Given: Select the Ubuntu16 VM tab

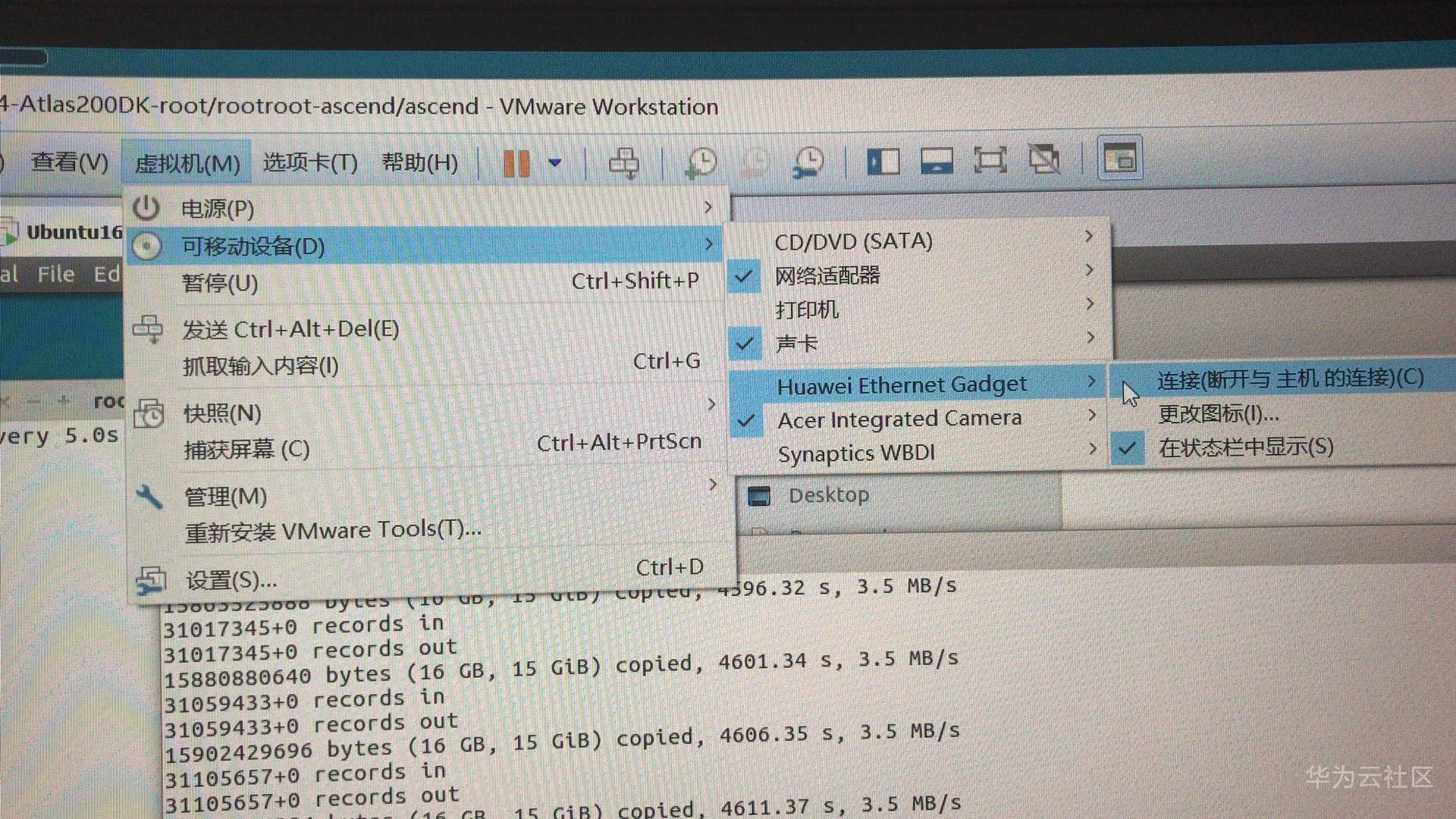Looking at the screenshot, I should 73,232.
